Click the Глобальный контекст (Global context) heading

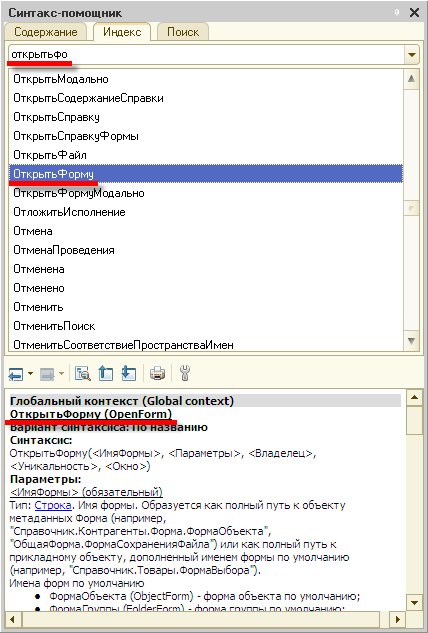click(x=122, y=401)
